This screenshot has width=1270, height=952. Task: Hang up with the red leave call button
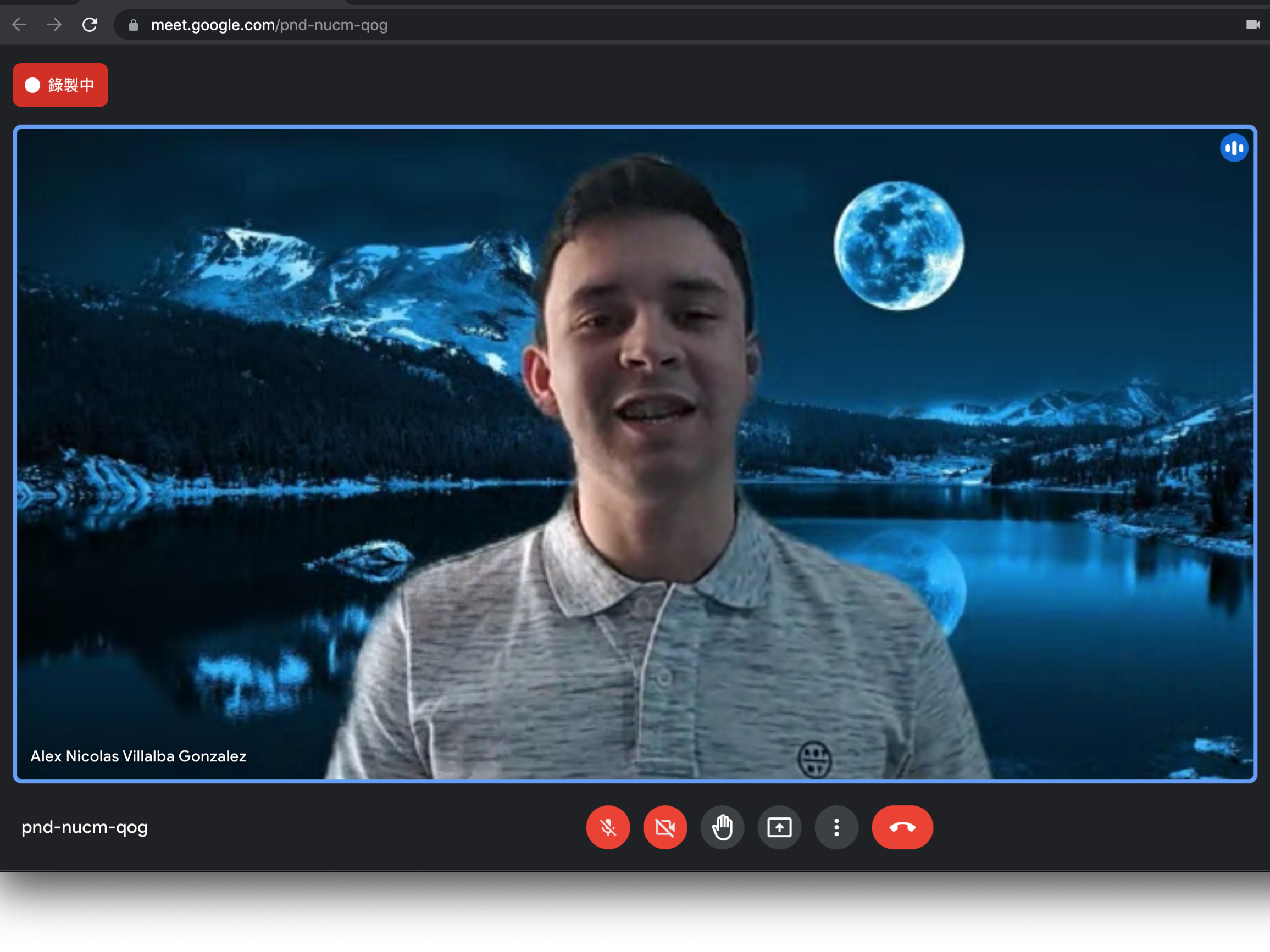click(902, 827)
